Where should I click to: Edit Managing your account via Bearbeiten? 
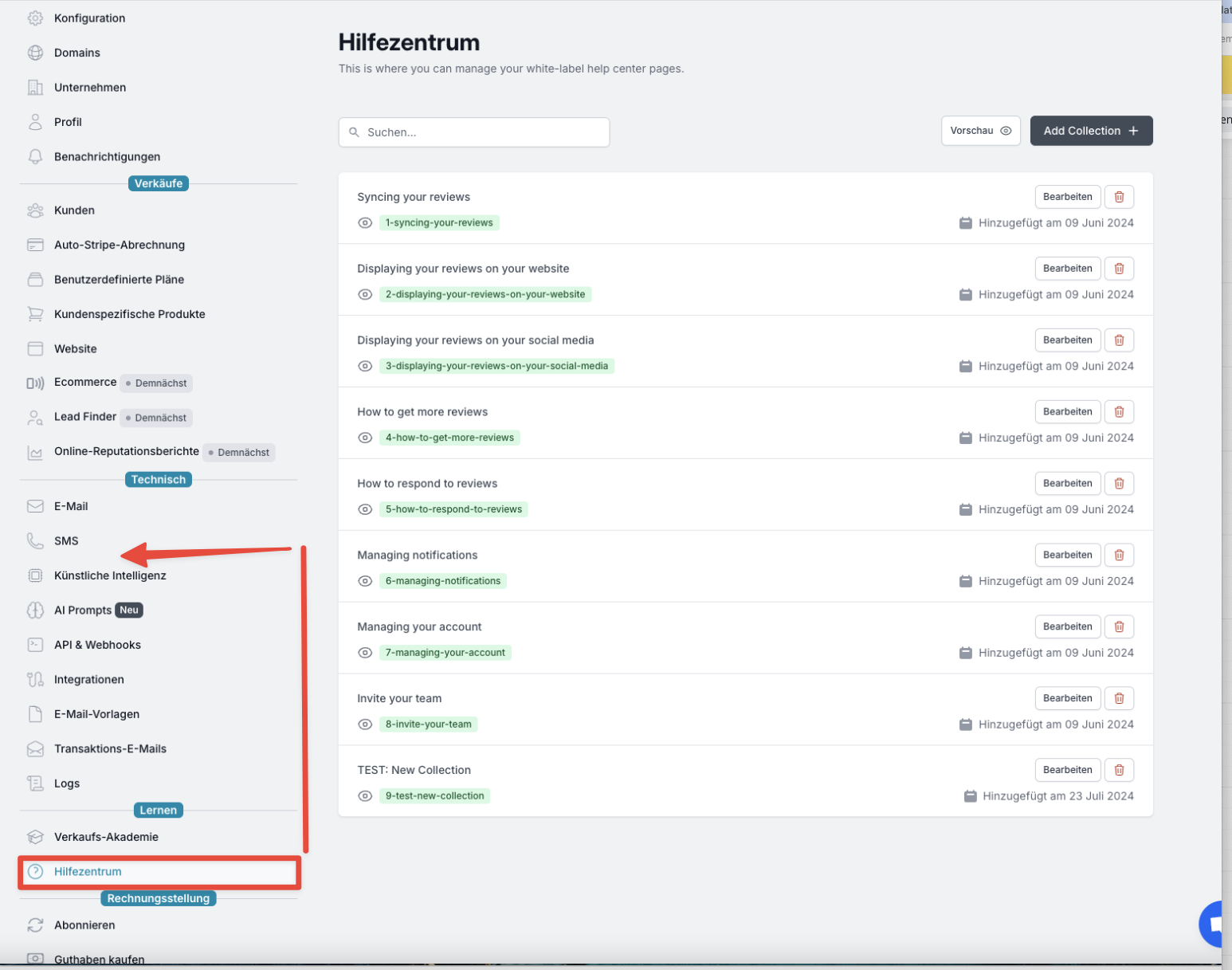1067,626
